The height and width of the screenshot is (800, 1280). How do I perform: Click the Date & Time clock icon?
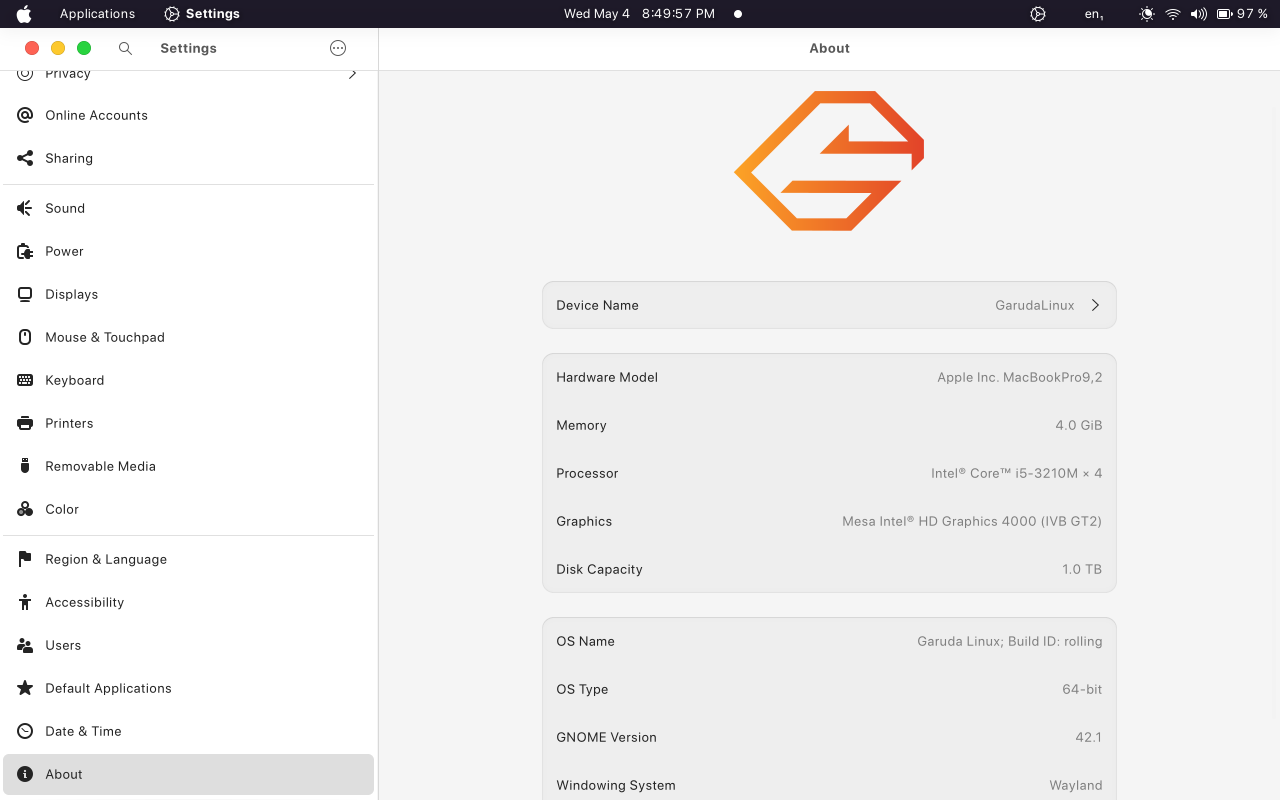(x=25, y=731)
